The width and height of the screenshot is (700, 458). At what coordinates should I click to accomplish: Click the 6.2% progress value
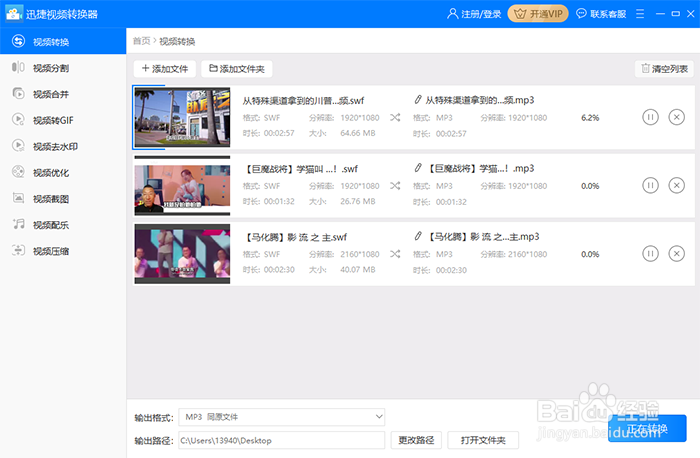[x=590, y=117]
